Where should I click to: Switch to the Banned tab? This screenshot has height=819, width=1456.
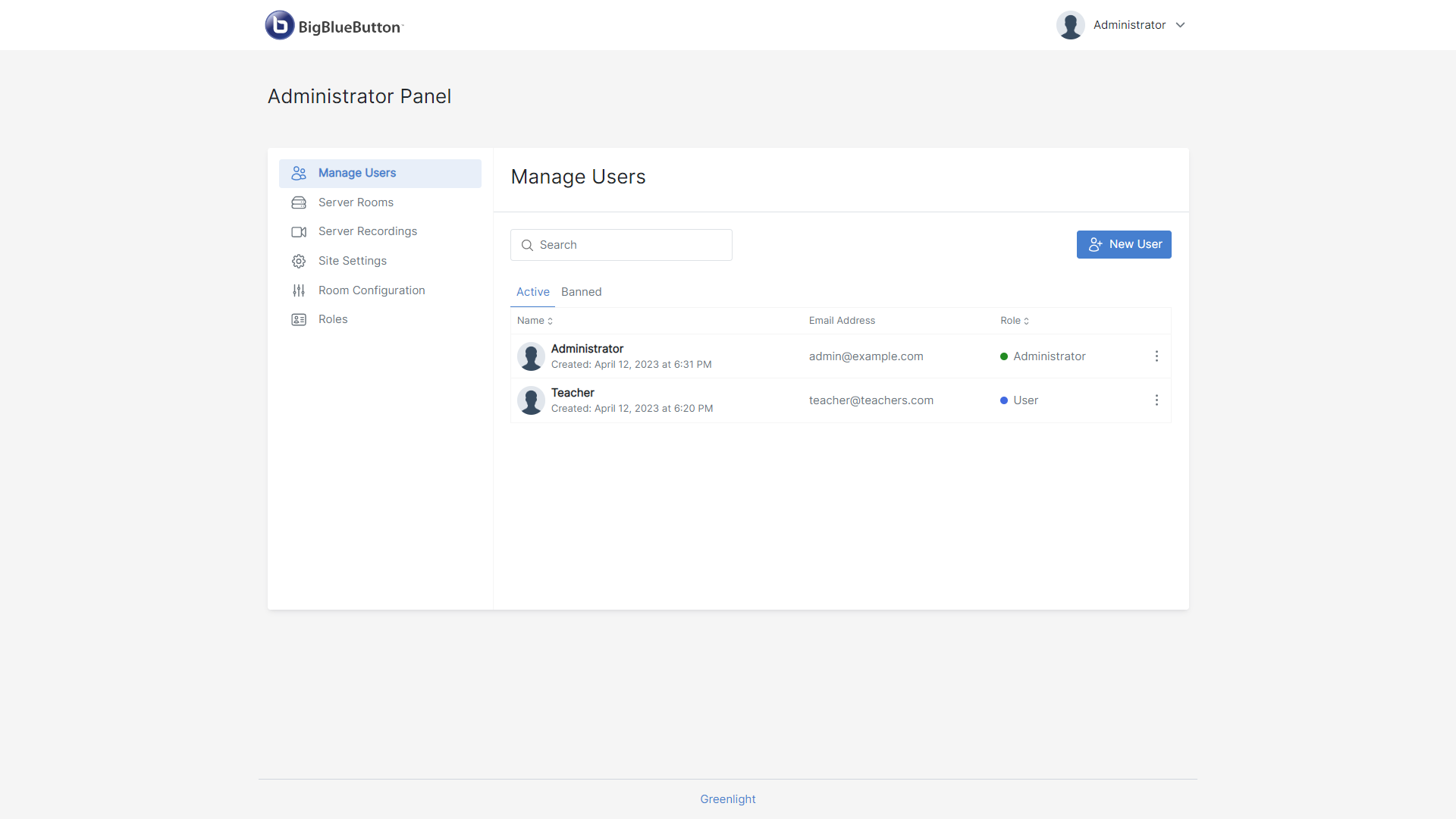[582, 292]
